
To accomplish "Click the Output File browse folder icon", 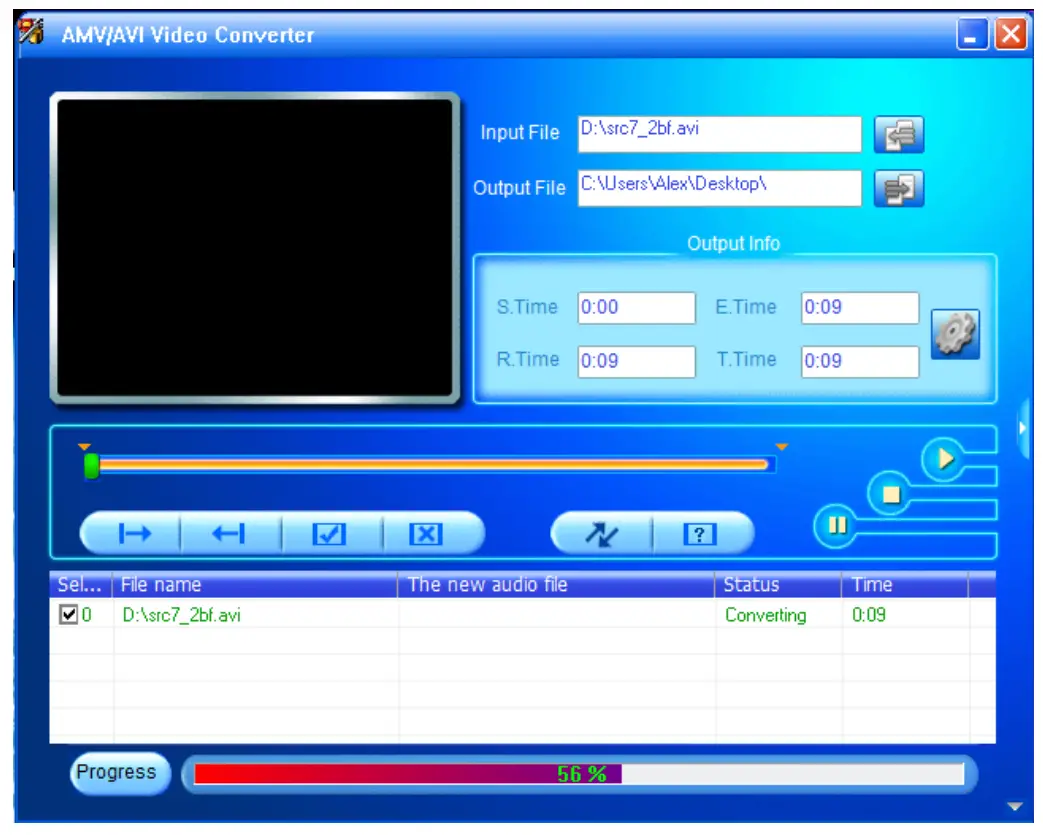I will [x=899, y=189].
